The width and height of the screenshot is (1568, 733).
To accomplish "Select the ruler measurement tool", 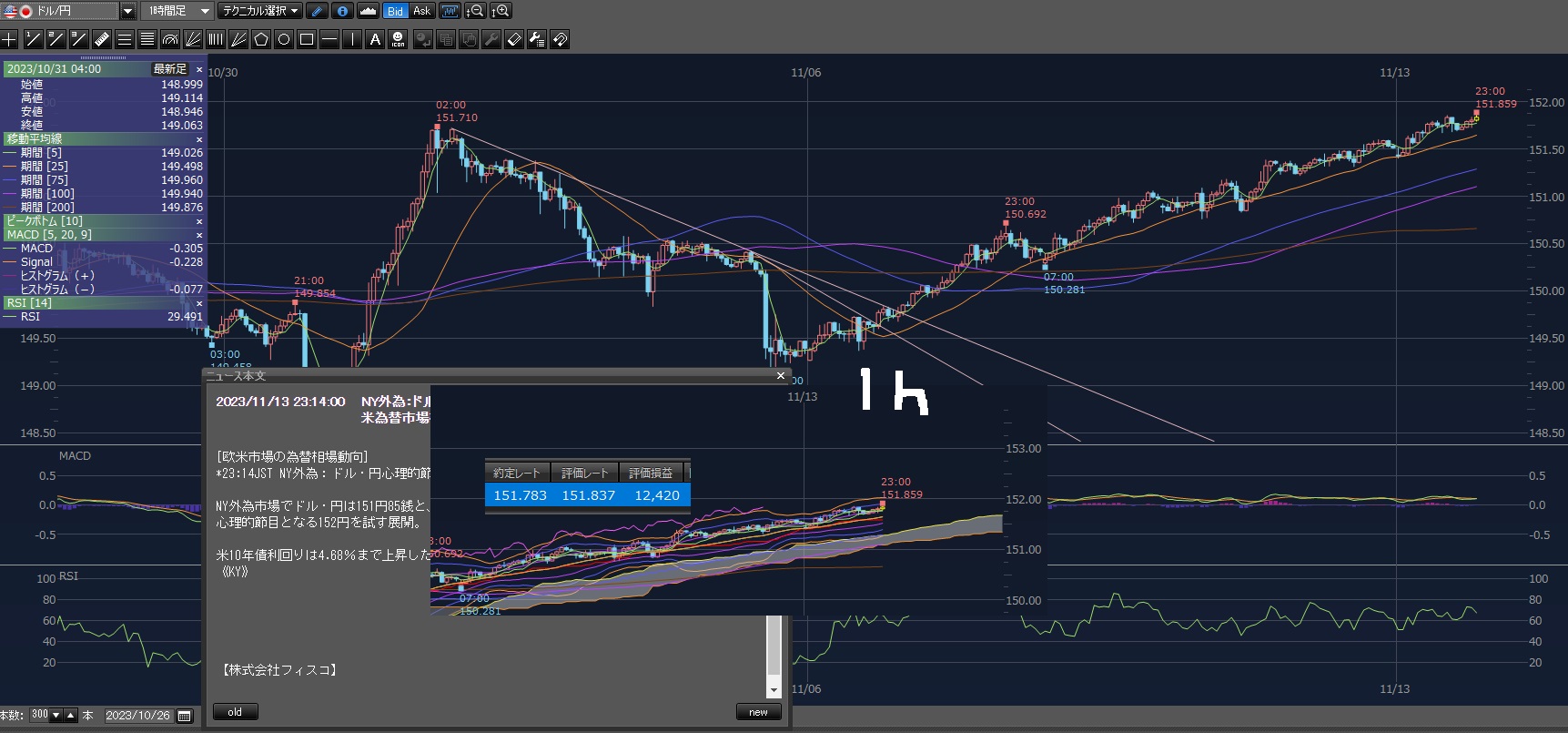I will [101, 39].
